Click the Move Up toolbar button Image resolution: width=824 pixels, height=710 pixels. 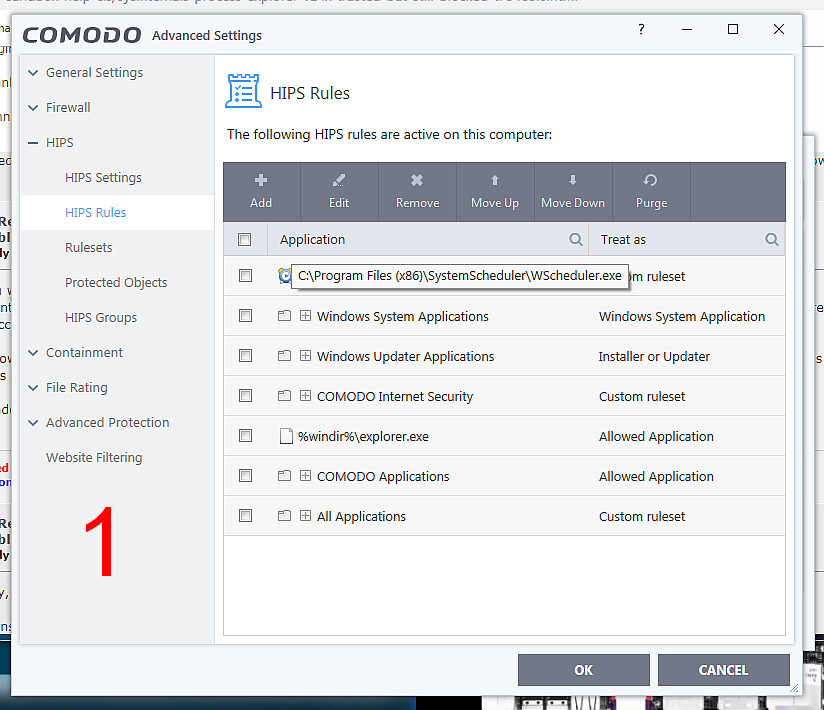[495, 192]
